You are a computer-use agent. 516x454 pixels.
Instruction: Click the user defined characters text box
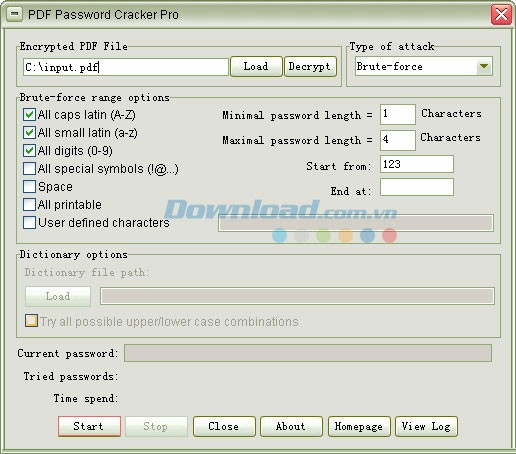click(x=356, y=223)
